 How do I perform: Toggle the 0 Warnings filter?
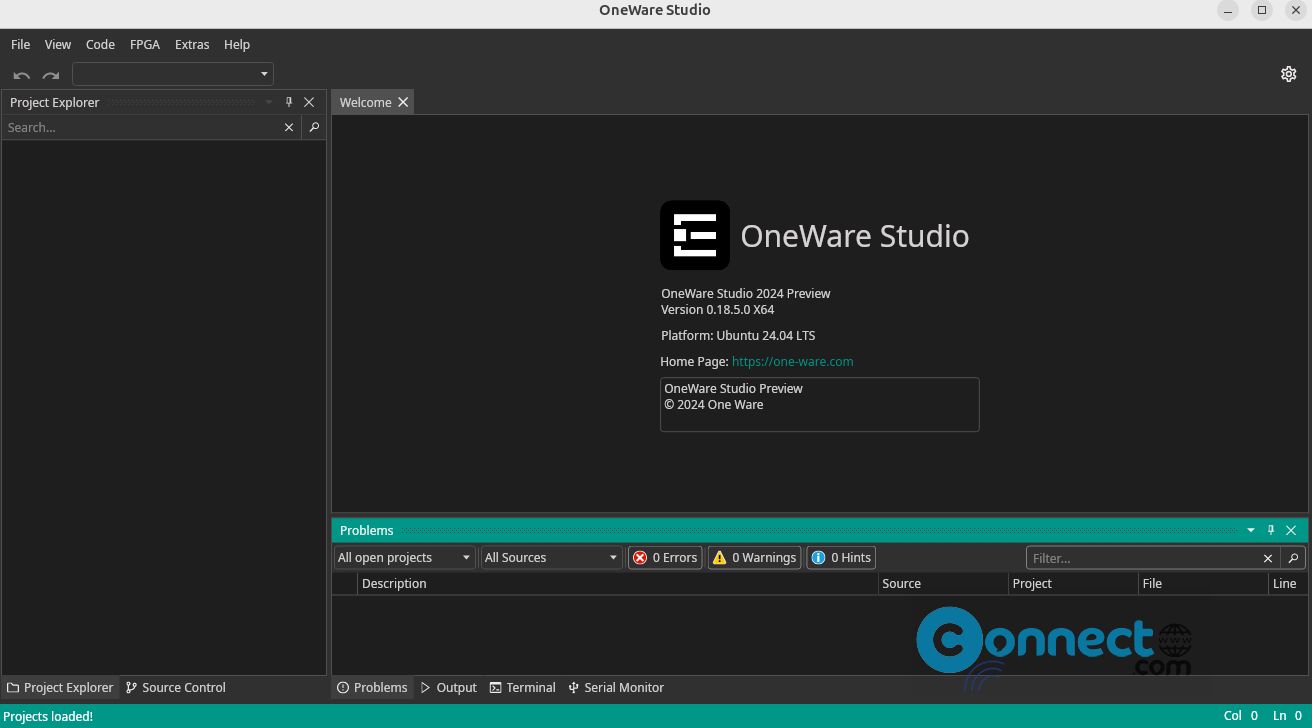click(x=754, y=558)
